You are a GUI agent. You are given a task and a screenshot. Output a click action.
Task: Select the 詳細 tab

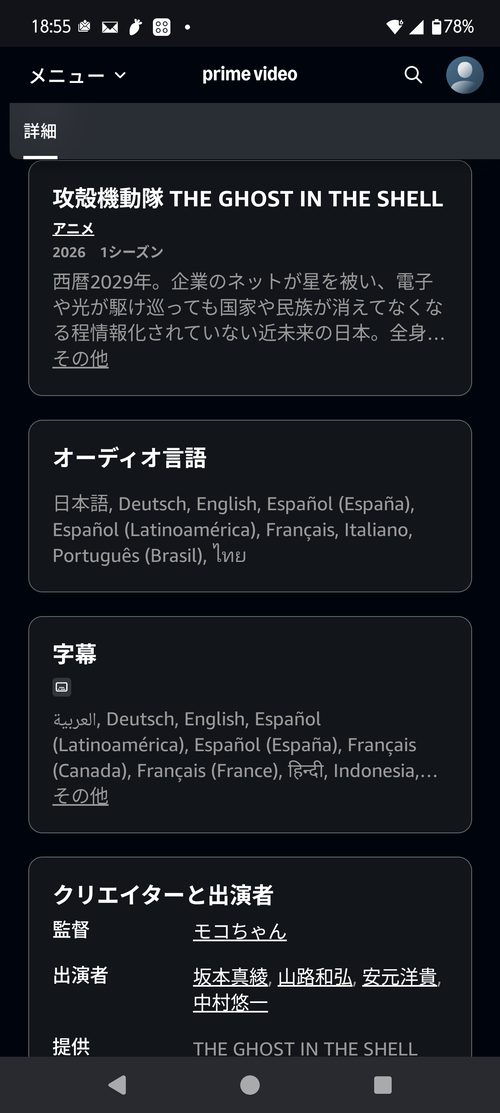point(40,131)
